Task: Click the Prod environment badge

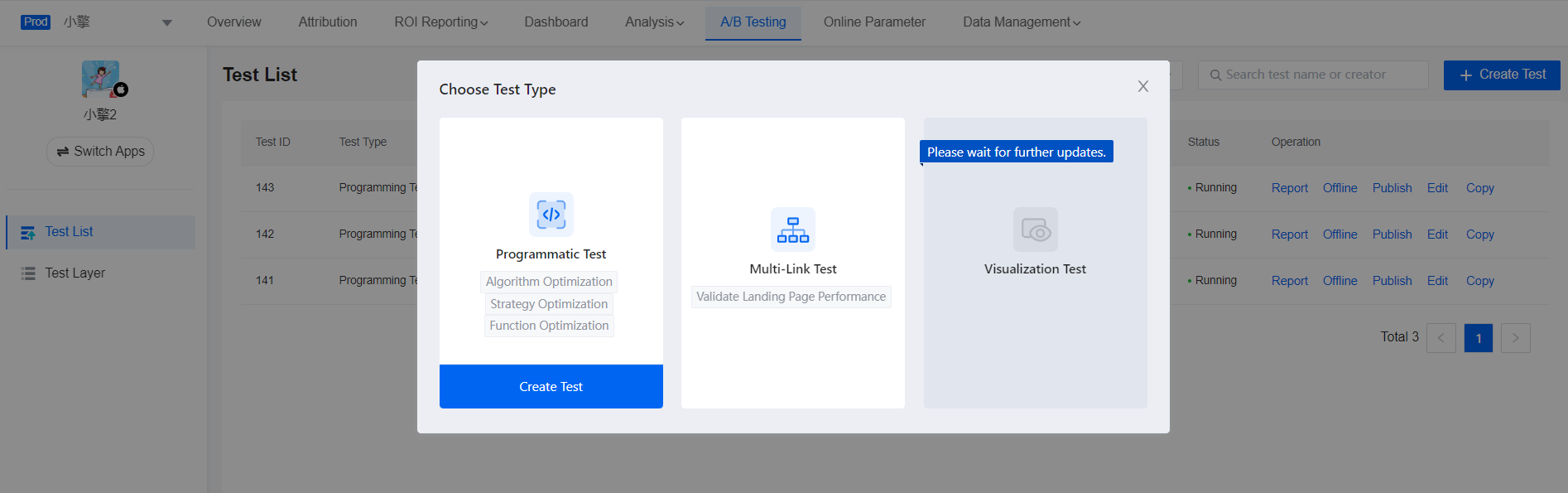Action: [x=36, y=22]
